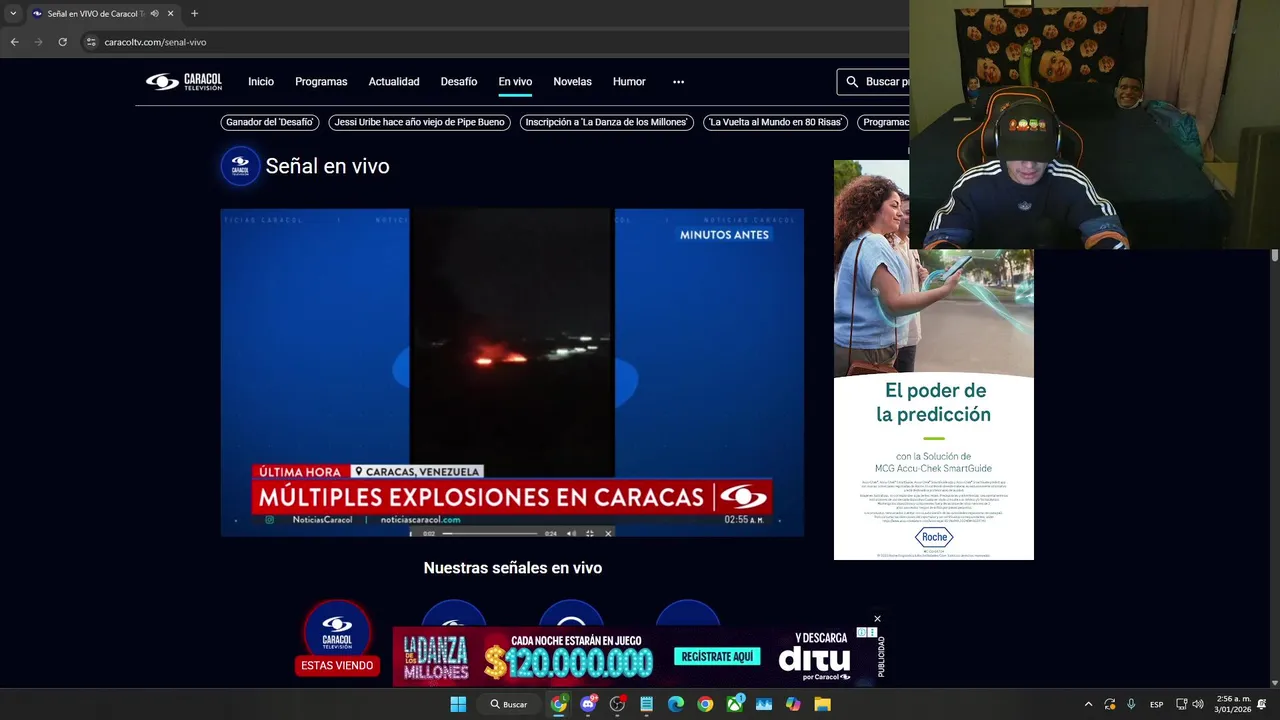Open the network status tray icon
The width and height of the screenshot is (1280, 720).
tap(1181, 704)
